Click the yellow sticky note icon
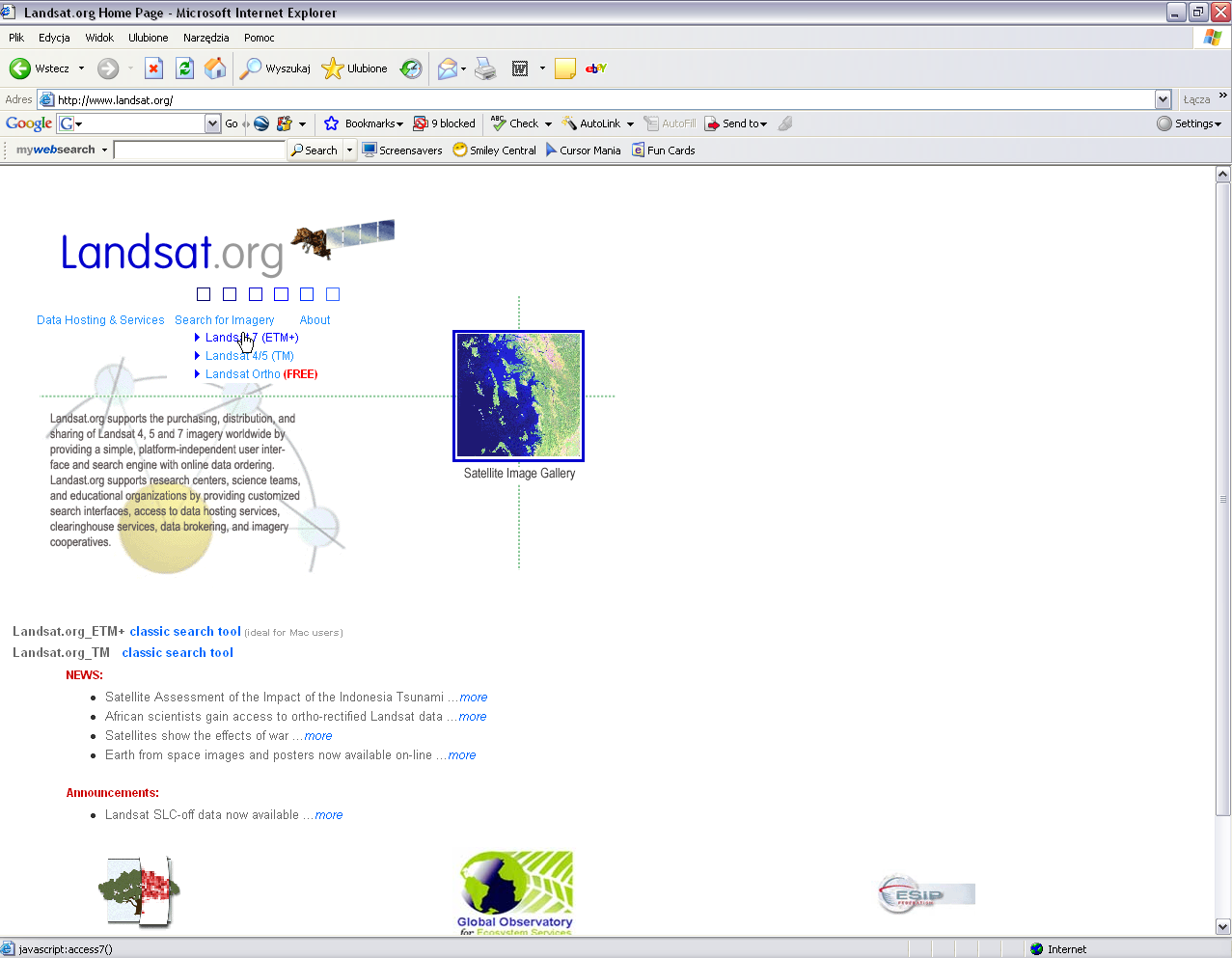This screenshot has width=1232, height=958. [565, 68]
